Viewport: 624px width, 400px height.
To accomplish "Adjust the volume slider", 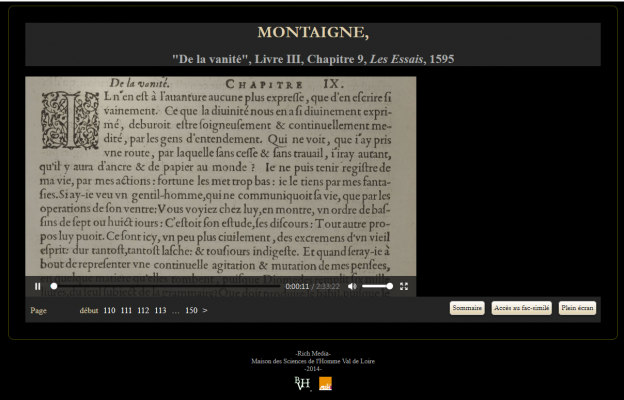I will (376, 286).
